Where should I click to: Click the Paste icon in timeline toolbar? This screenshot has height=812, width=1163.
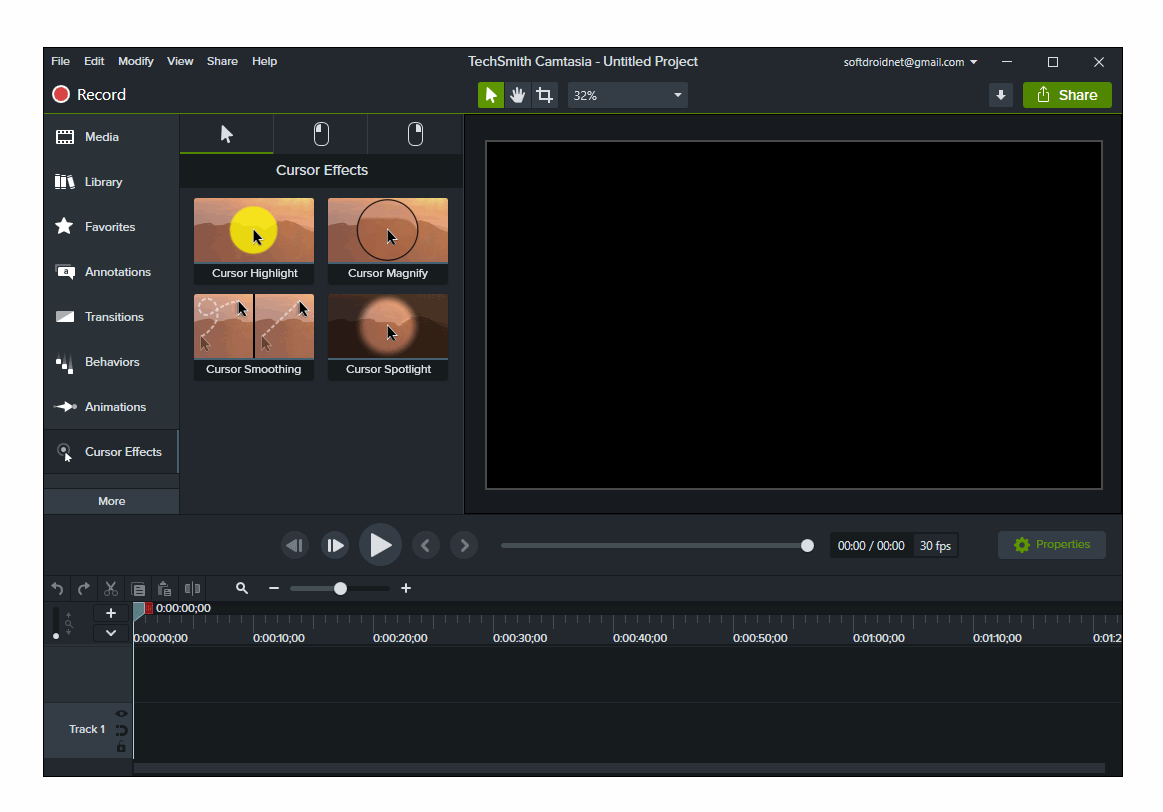165,589
